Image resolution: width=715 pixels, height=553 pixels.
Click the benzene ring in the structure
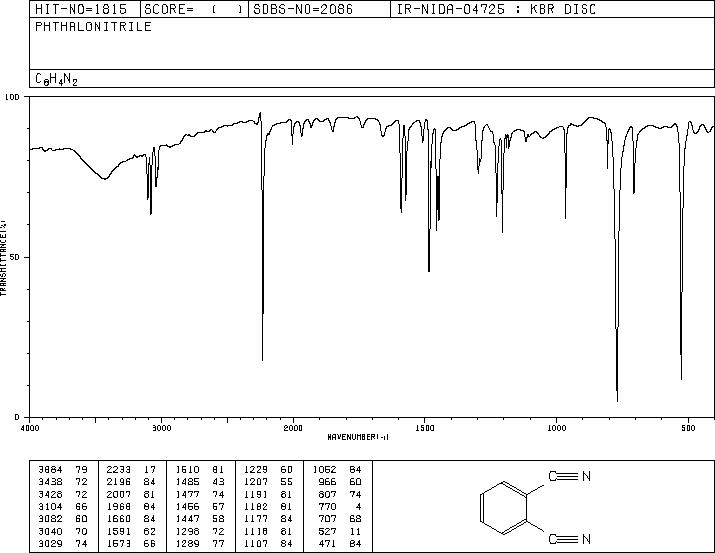tap(504, 507)
